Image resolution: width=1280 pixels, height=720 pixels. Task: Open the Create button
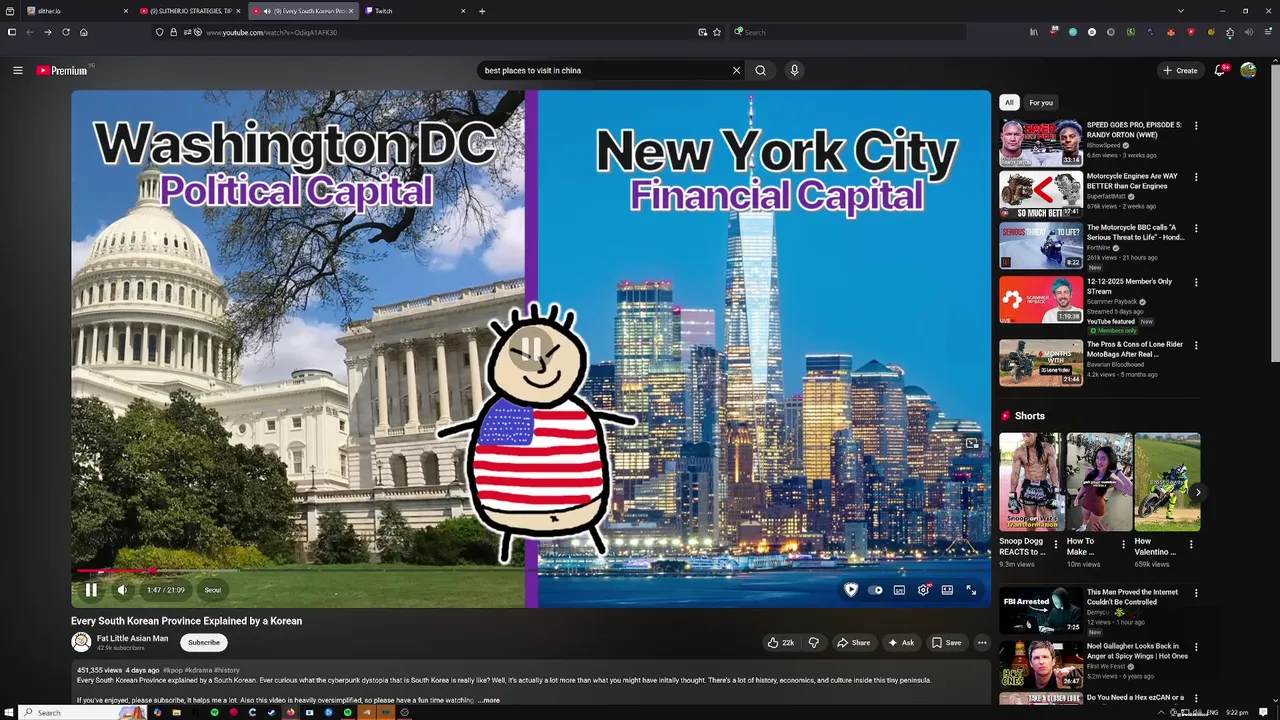click(x=1180, y=70)
